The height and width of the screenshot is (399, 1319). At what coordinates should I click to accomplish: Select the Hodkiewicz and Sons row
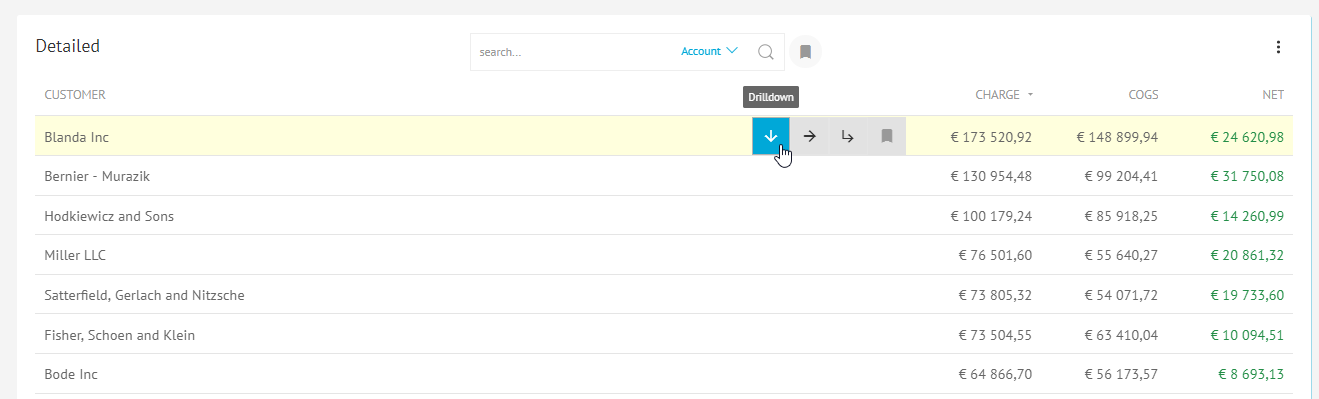[x=663, y=216]
